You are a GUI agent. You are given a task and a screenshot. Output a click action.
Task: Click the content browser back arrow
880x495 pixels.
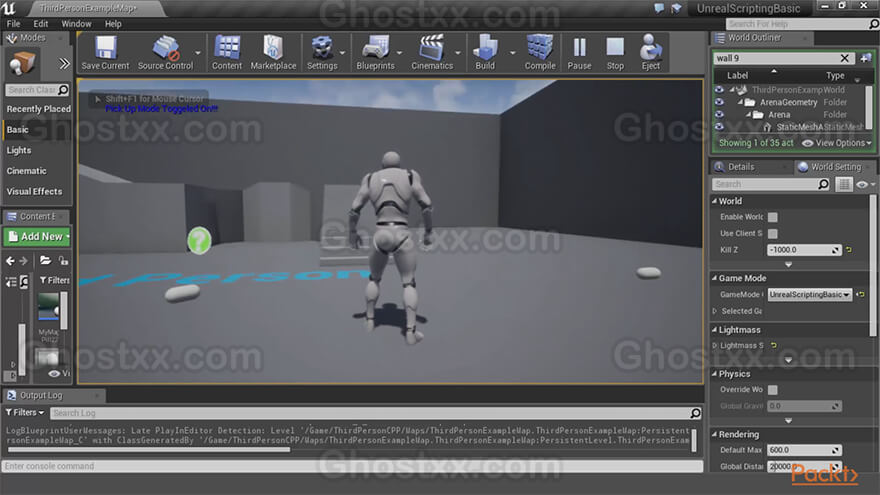11,261
